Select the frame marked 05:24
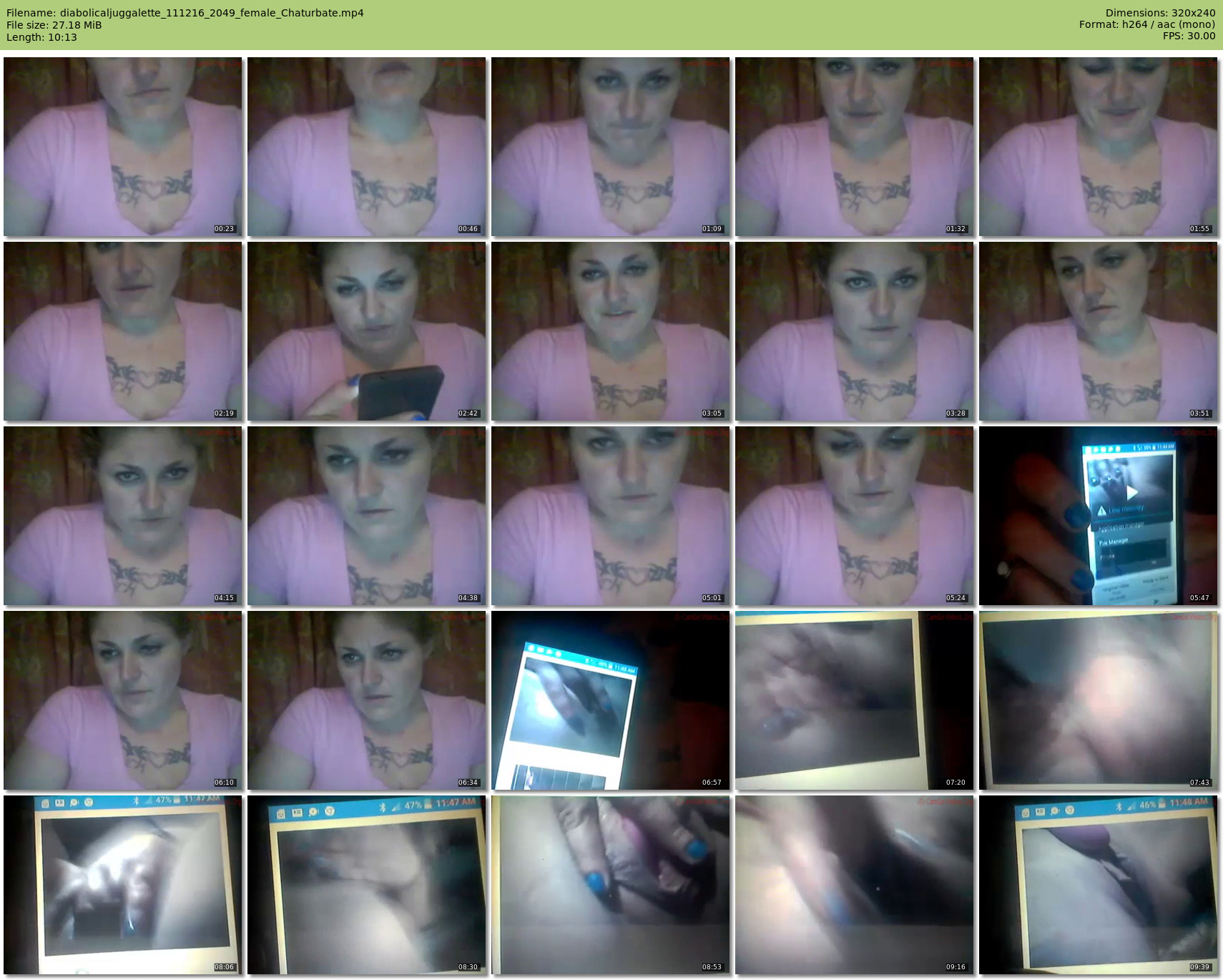Screen dimensions: 1223x980 pyautogui.click(x=855, y=516)
